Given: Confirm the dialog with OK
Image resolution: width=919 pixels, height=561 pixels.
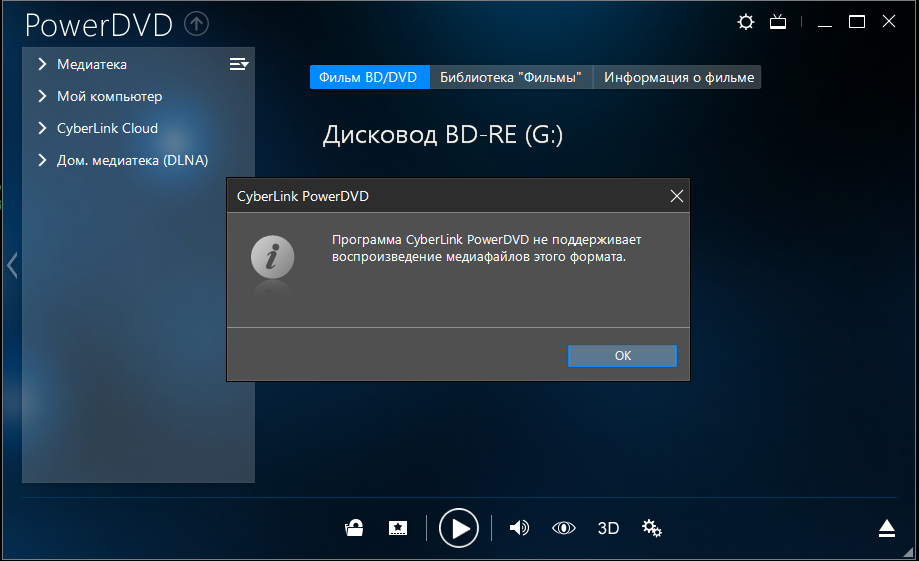Looking at the screenshot, I should point(622,356).
